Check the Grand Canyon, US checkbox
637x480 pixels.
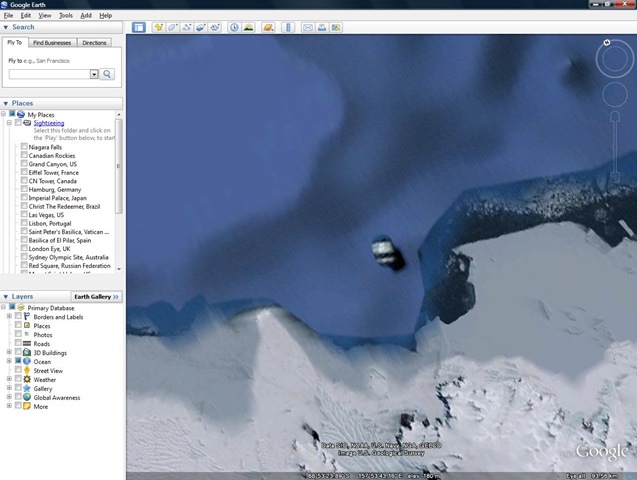coord(24,163)
